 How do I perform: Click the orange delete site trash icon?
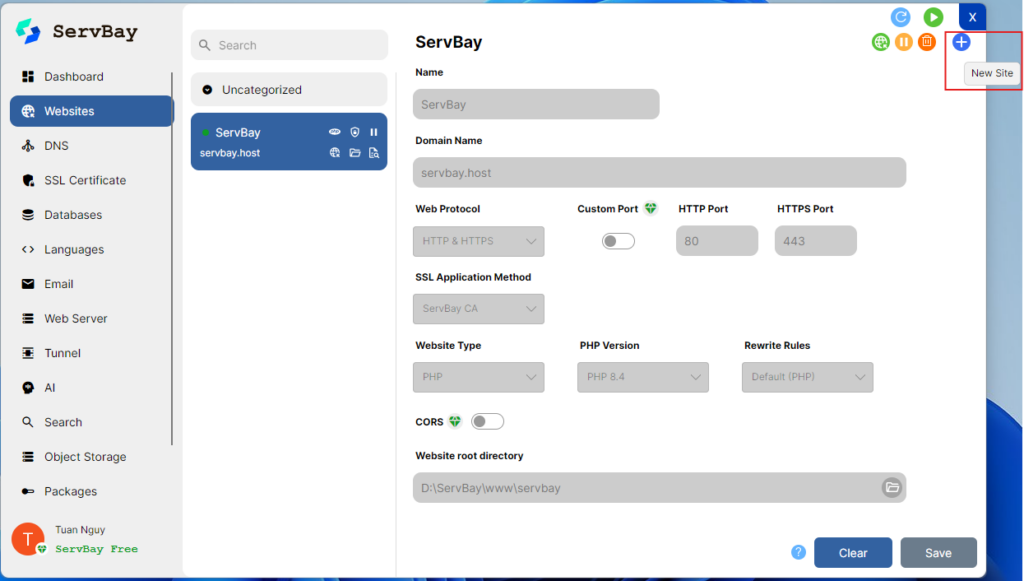(x=927, y=42)
